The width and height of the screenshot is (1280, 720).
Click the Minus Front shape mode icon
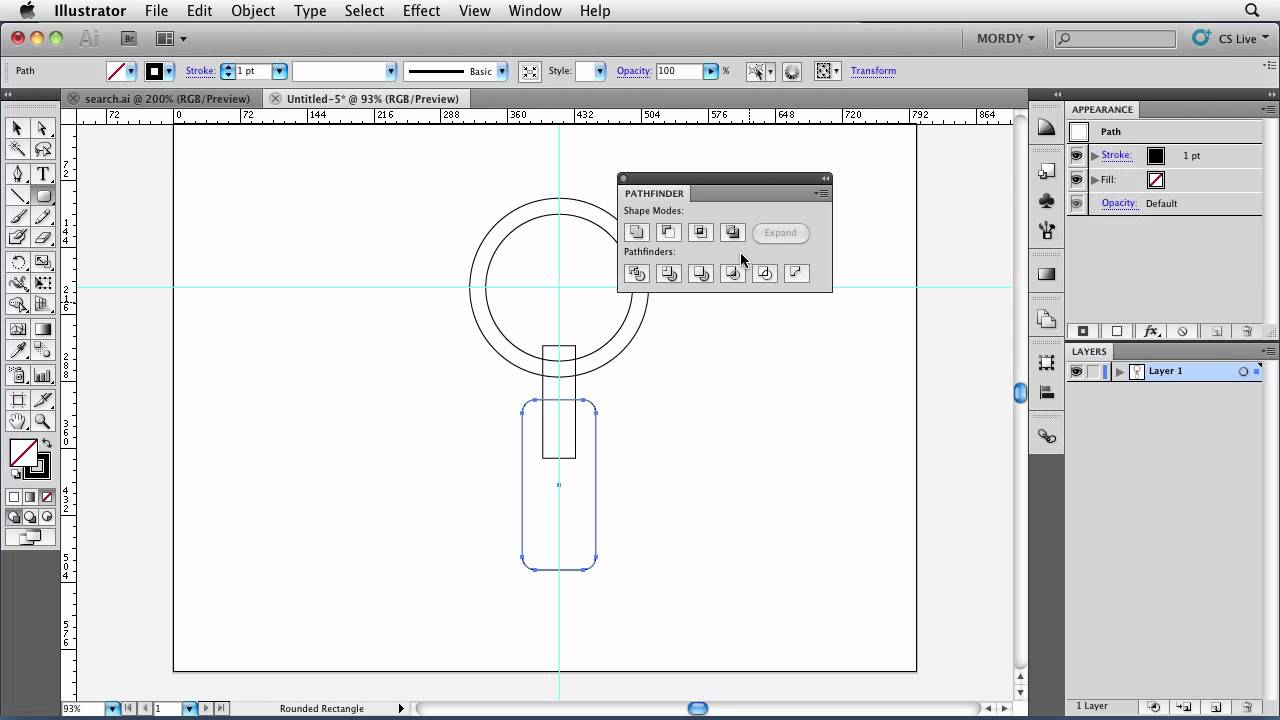tap(669, 232)
